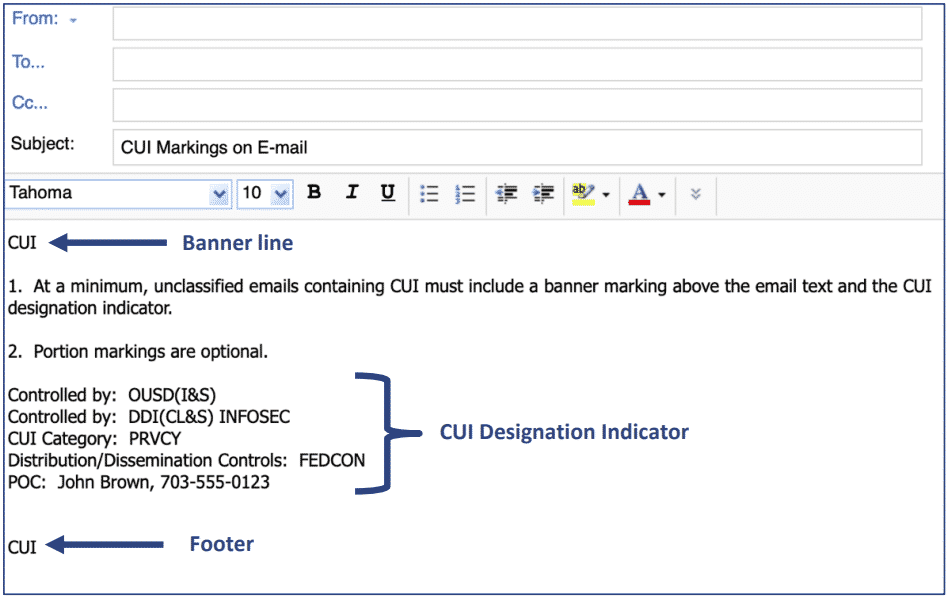This screenshot has width=951, height=597.
Task: Toggle Italic formatting
Action: point(352,193)
